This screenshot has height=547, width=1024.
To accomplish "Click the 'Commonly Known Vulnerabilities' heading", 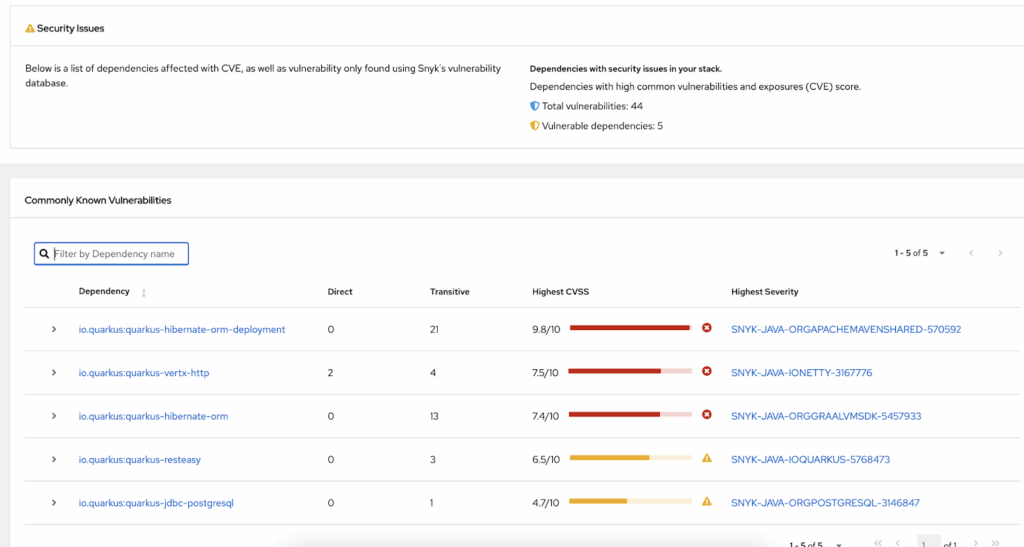I will [x=98, y=200].
